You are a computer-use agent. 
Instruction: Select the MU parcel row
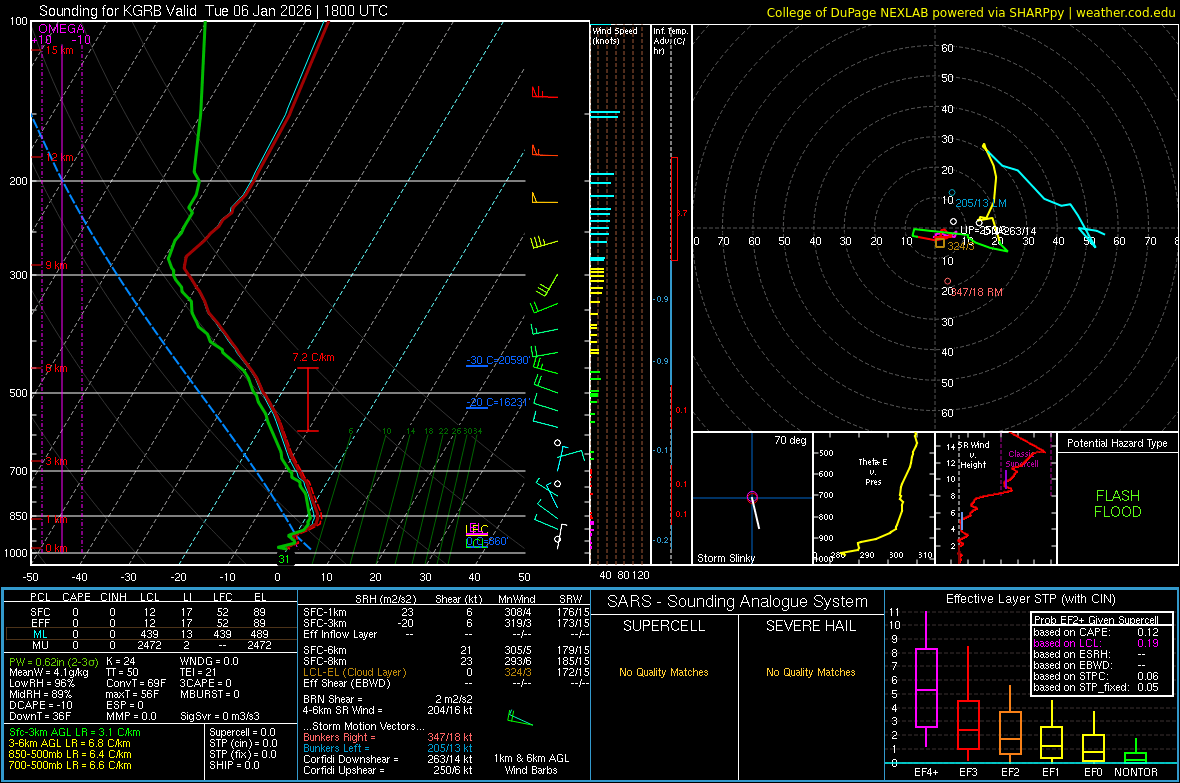[149, 645]
